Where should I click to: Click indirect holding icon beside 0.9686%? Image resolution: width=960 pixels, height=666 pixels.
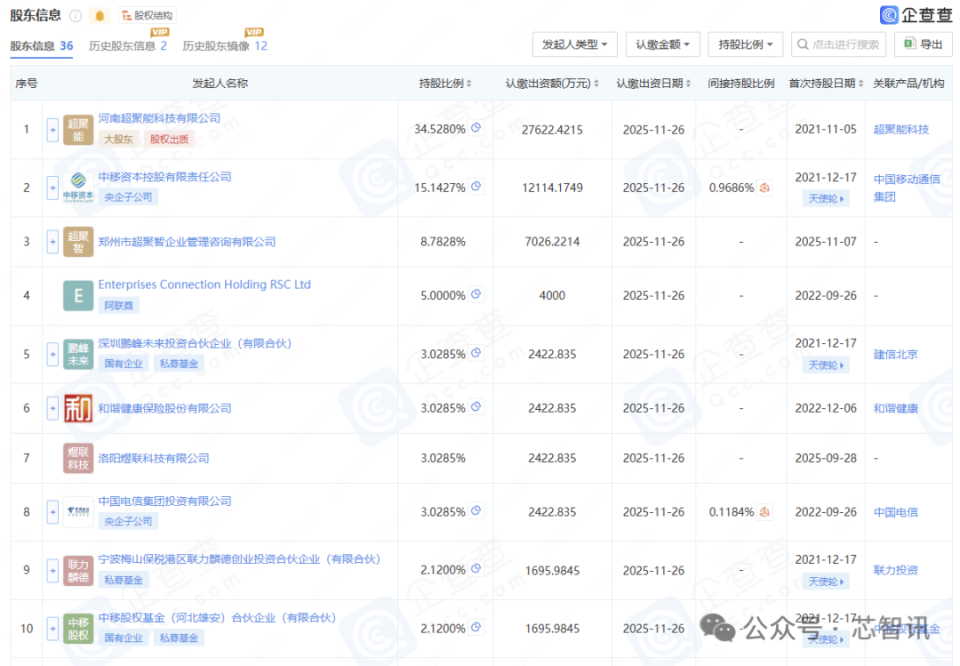(x=764, y=188)
